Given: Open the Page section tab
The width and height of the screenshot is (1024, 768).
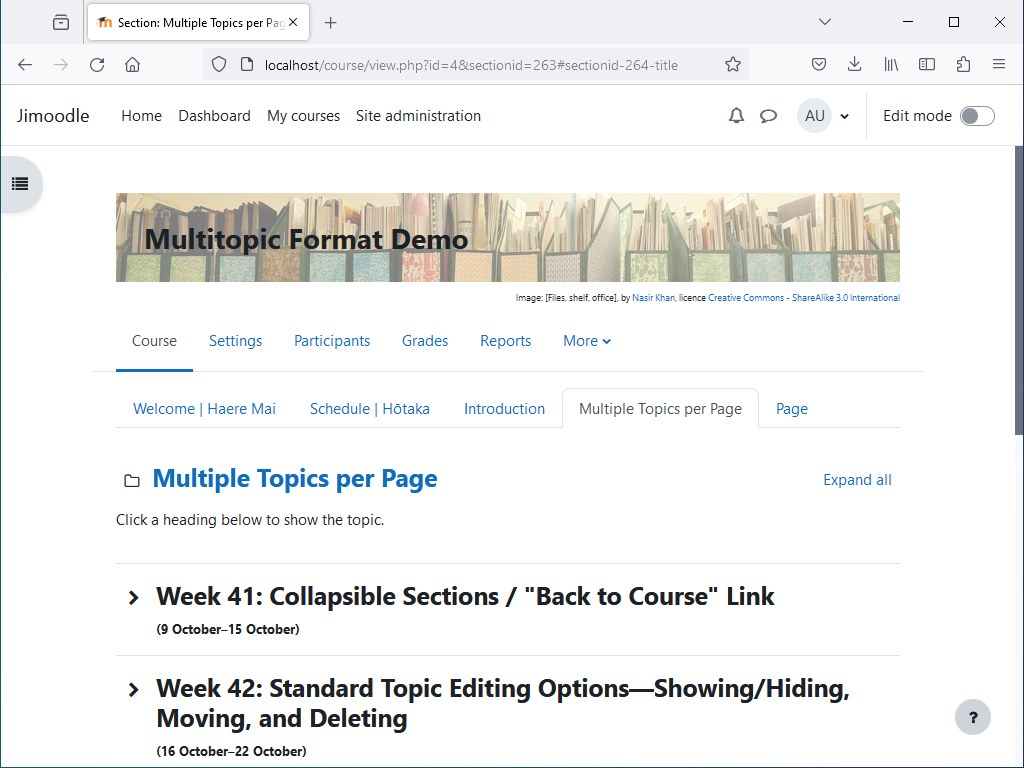Looking at the screenshot, I should (x=792, y=409).
